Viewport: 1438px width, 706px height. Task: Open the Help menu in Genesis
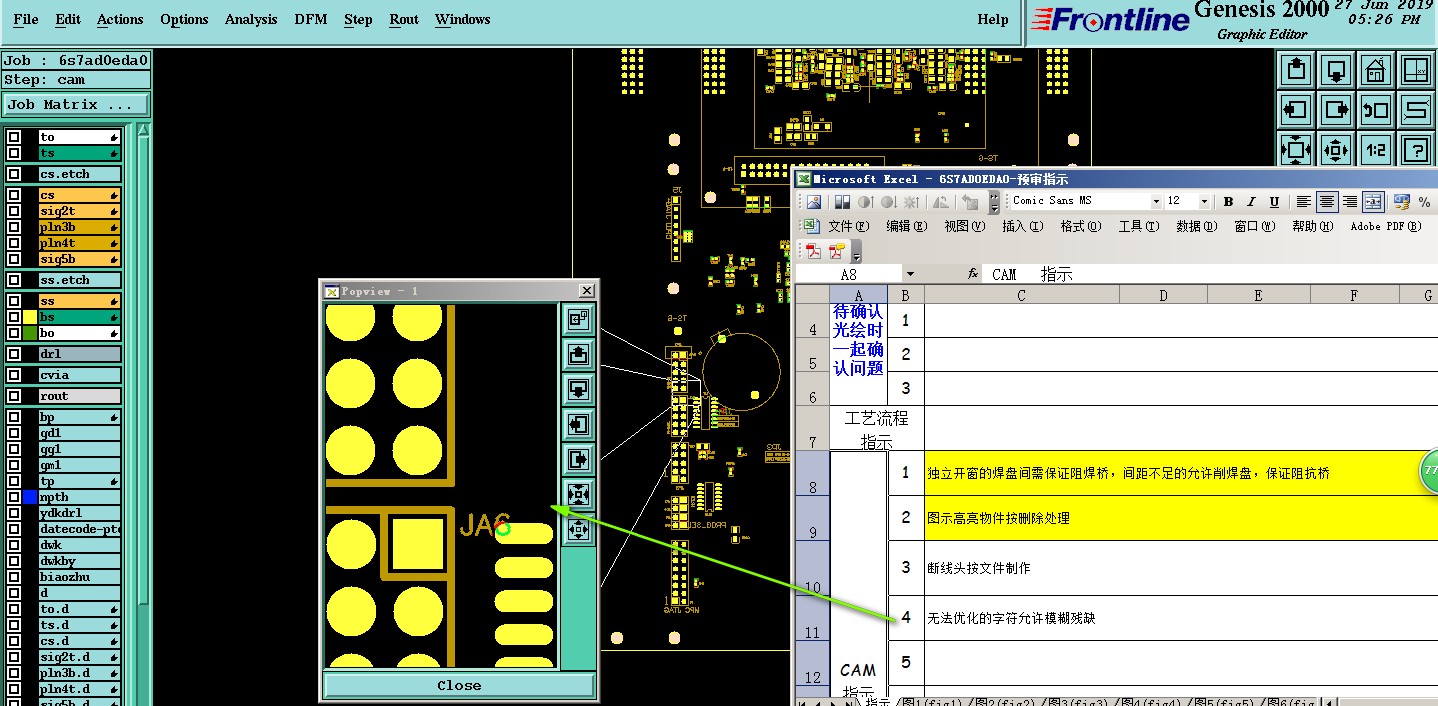993,19
